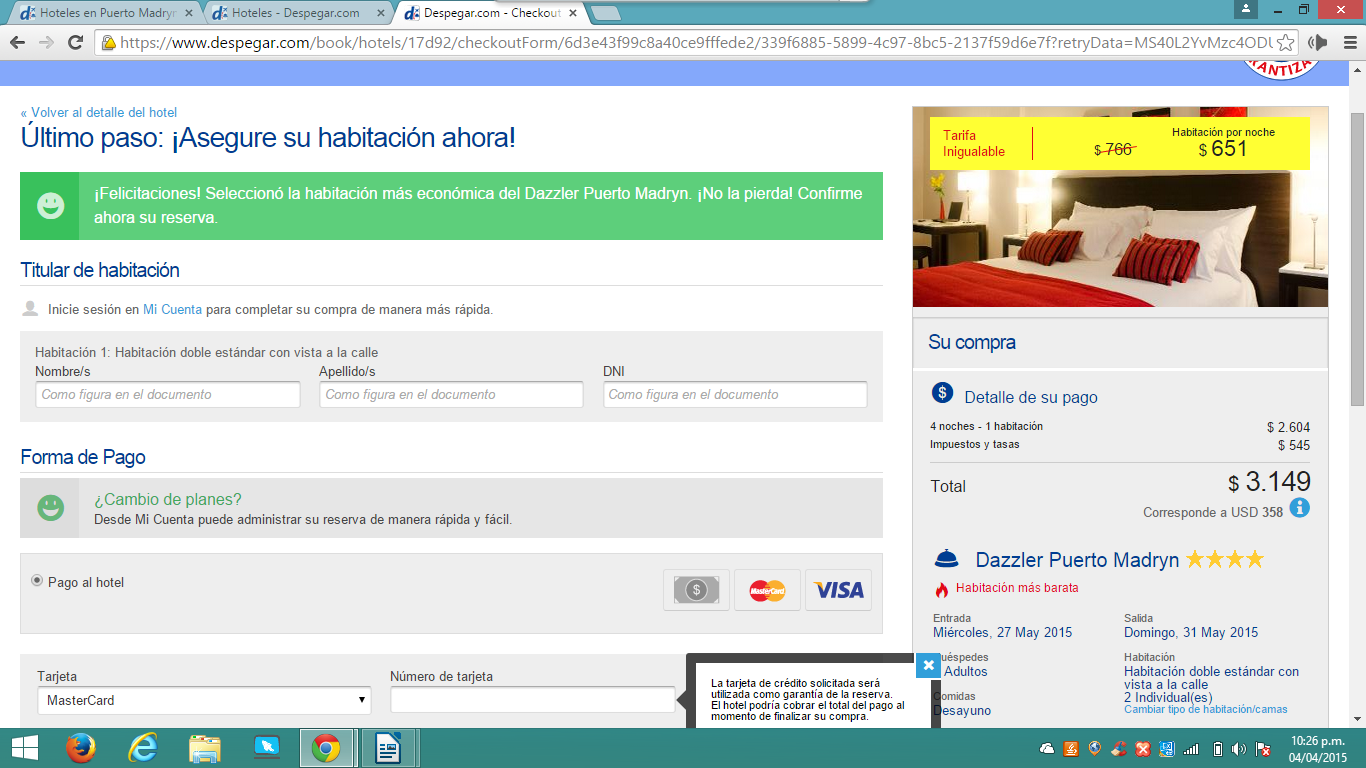
Task: Close the credit card tooltip popup
Action: (x=928, y=665)
